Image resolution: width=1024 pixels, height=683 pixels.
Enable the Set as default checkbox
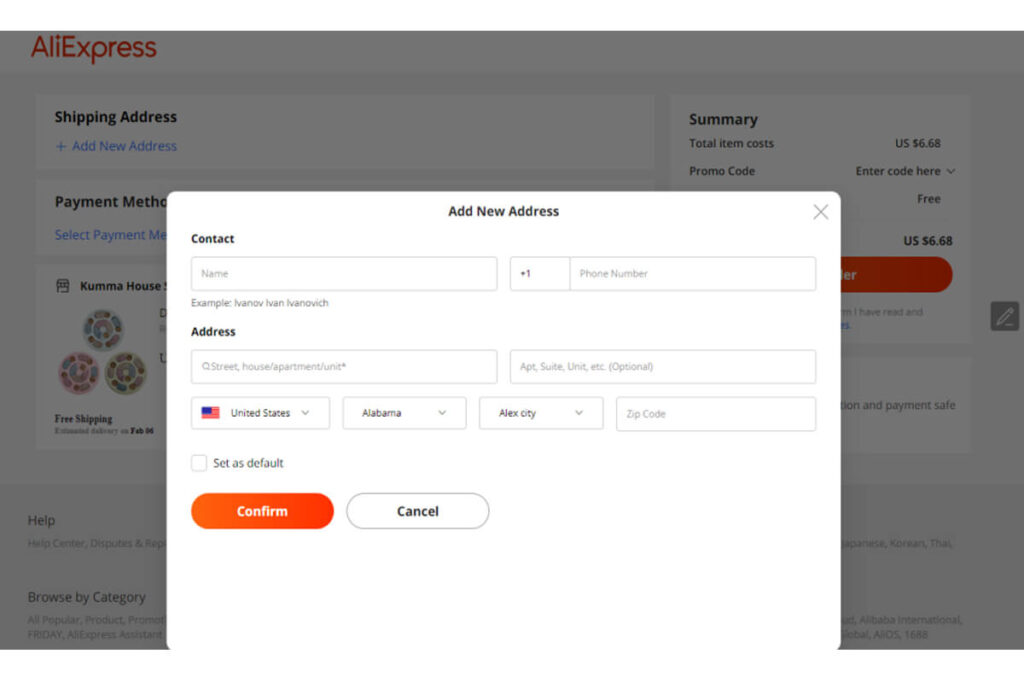tap(200, 463)
